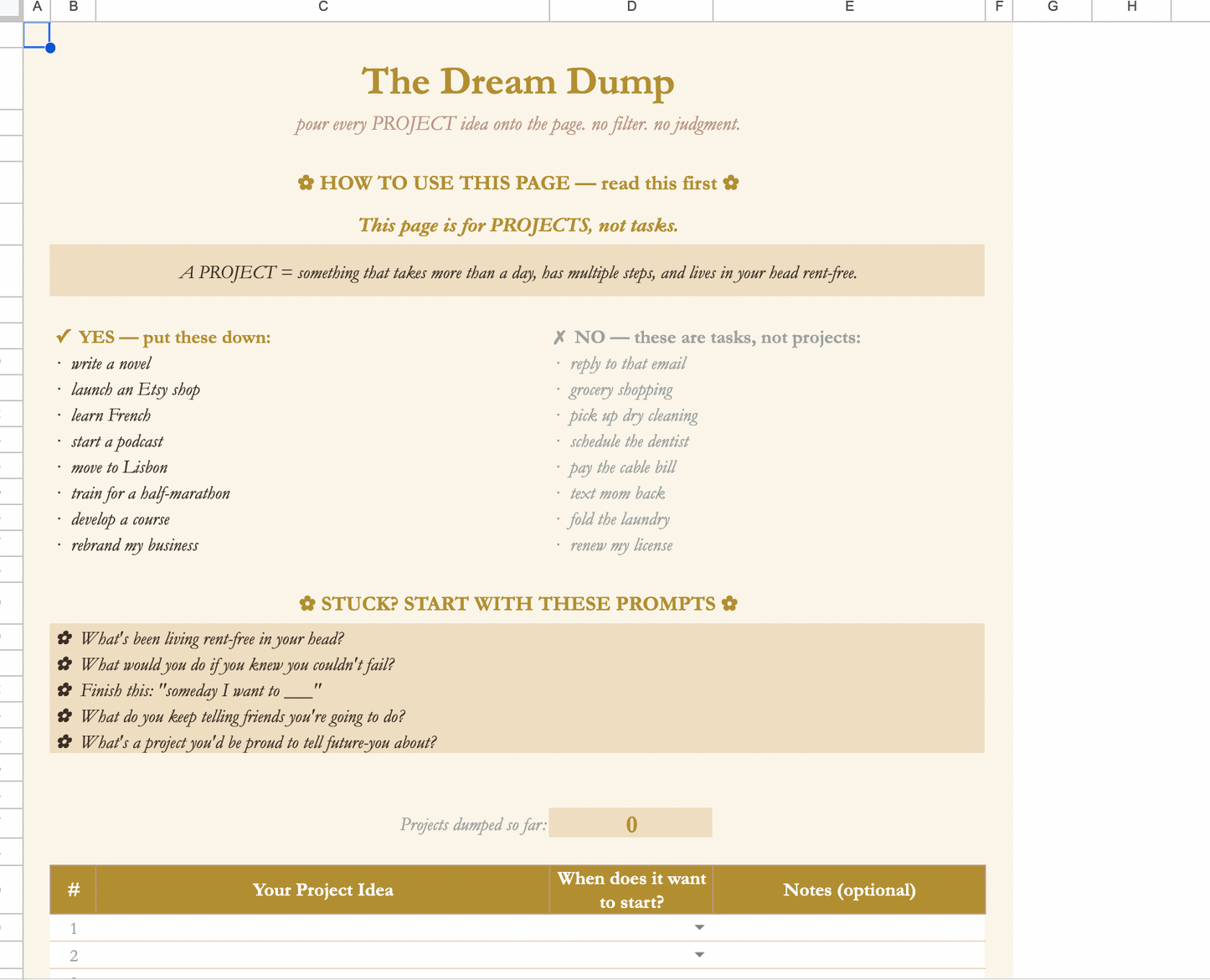Click the projects counter cell showing 0
This screenshot has width=1210, height=980.
631,823
